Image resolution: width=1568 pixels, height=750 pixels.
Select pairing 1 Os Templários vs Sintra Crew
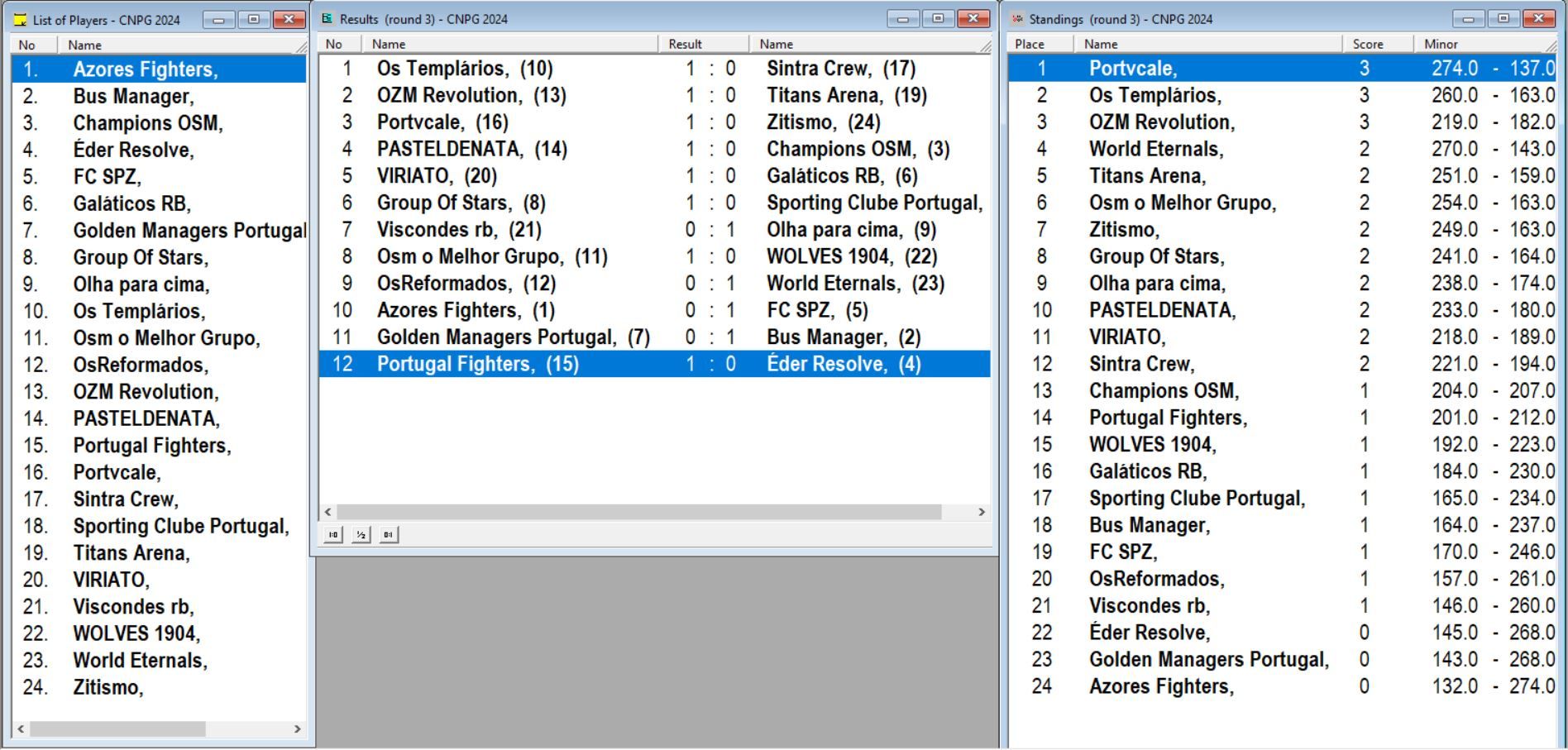[x=654, y=68]
